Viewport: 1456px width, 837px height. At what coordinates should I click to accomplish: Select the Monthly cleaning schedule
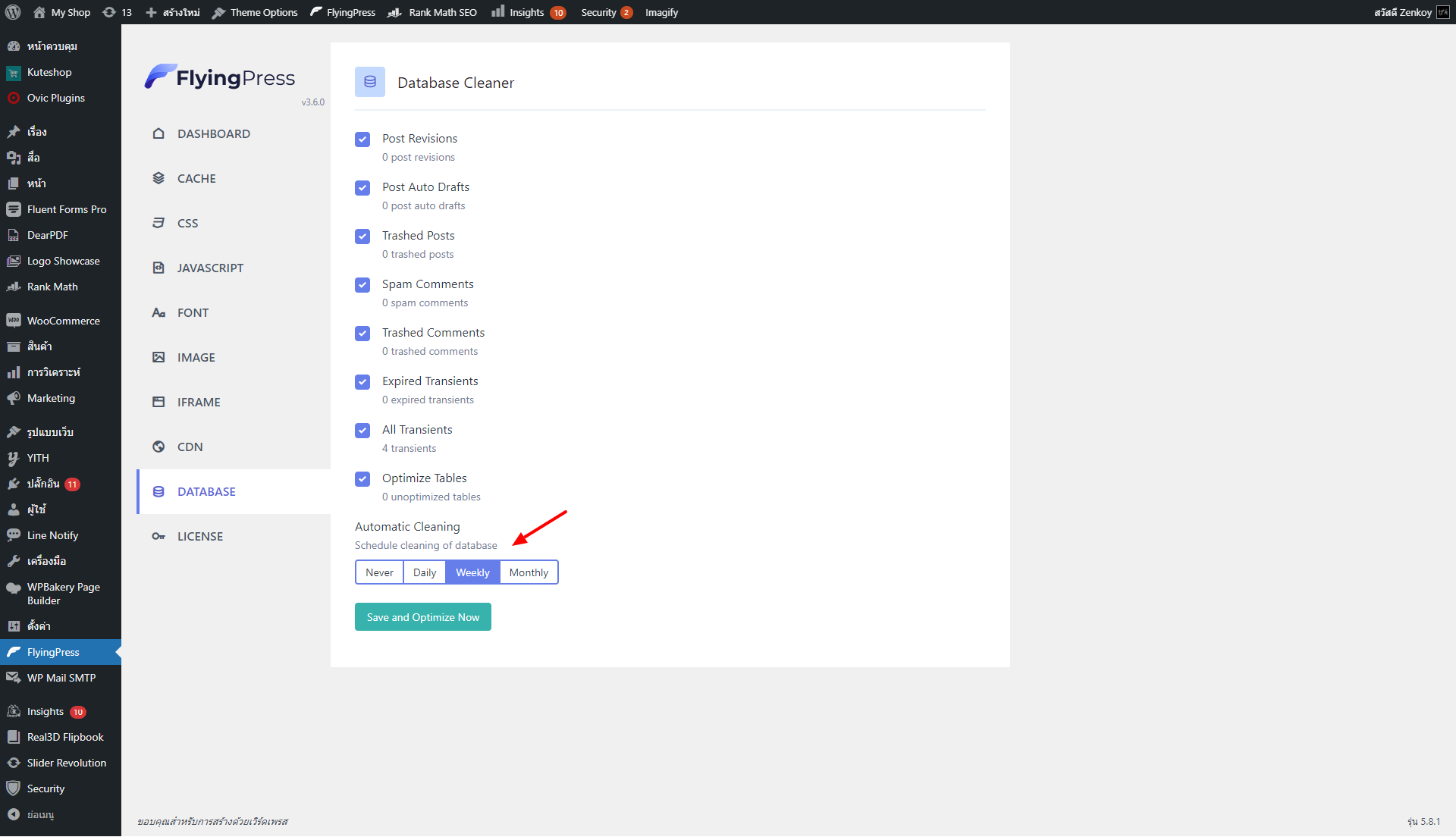coord(529,572)
